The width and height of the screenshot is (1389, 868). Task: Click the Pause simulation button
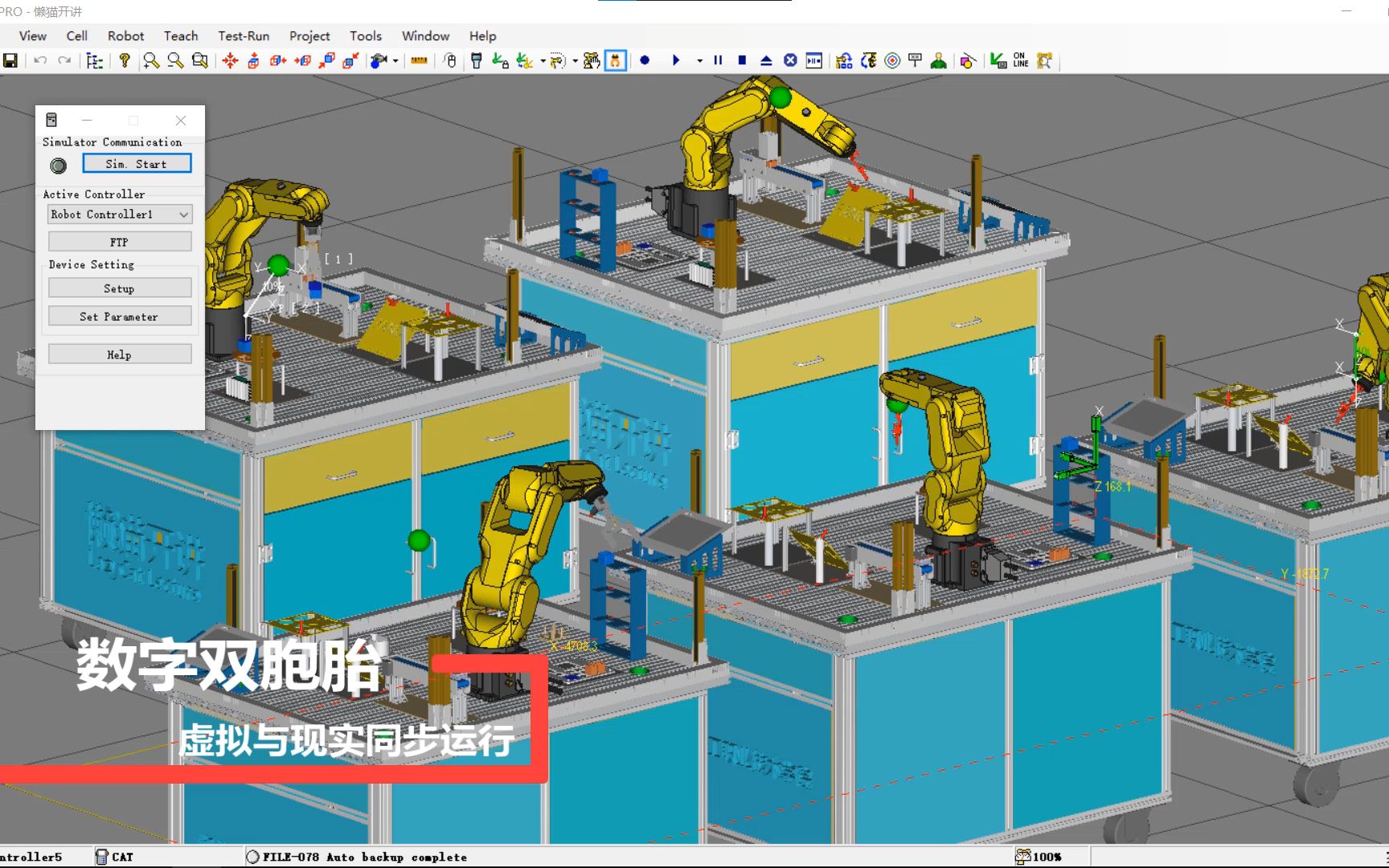pos(718,60)
